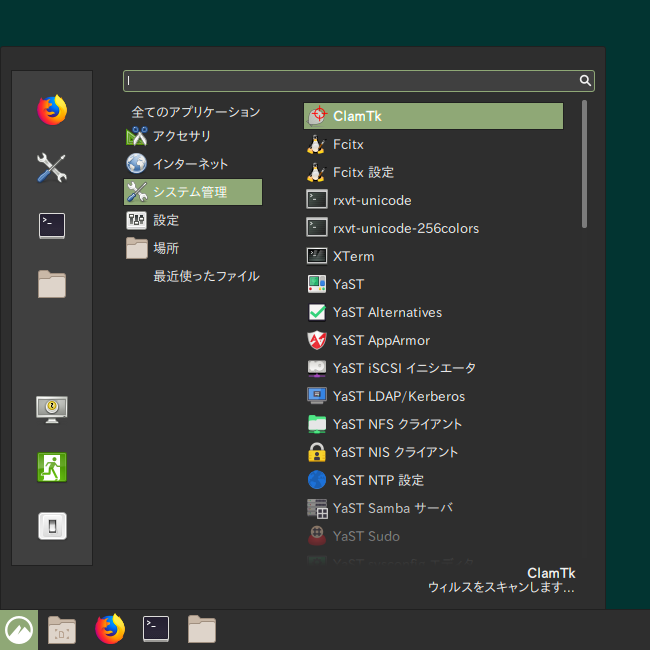650x650 pixels.
Task: Select the システム管理 category
Action: 193,192
